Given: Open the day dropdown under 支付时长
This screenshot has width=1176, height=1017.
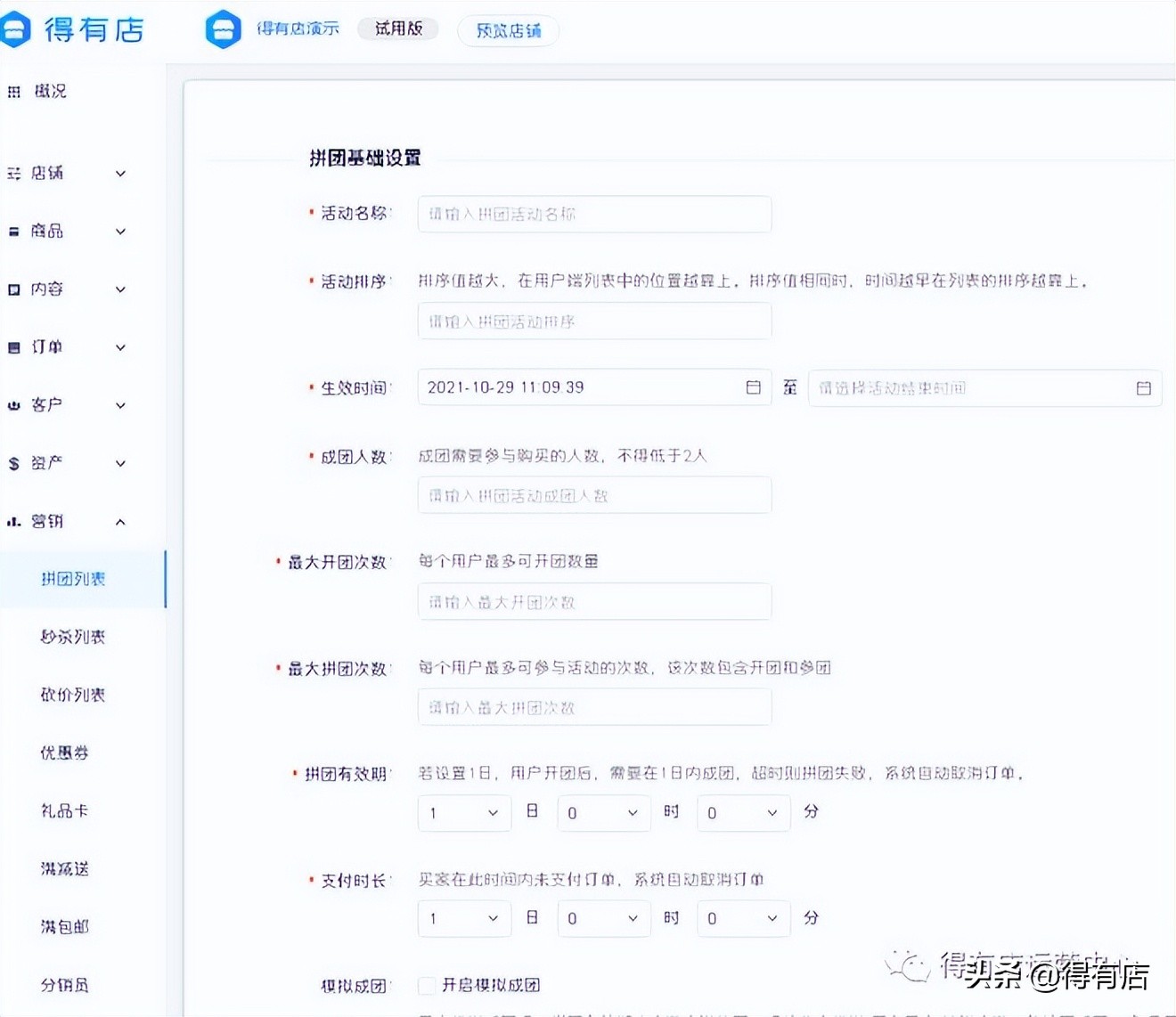Looking at the screenshot, I should [463, 918].
